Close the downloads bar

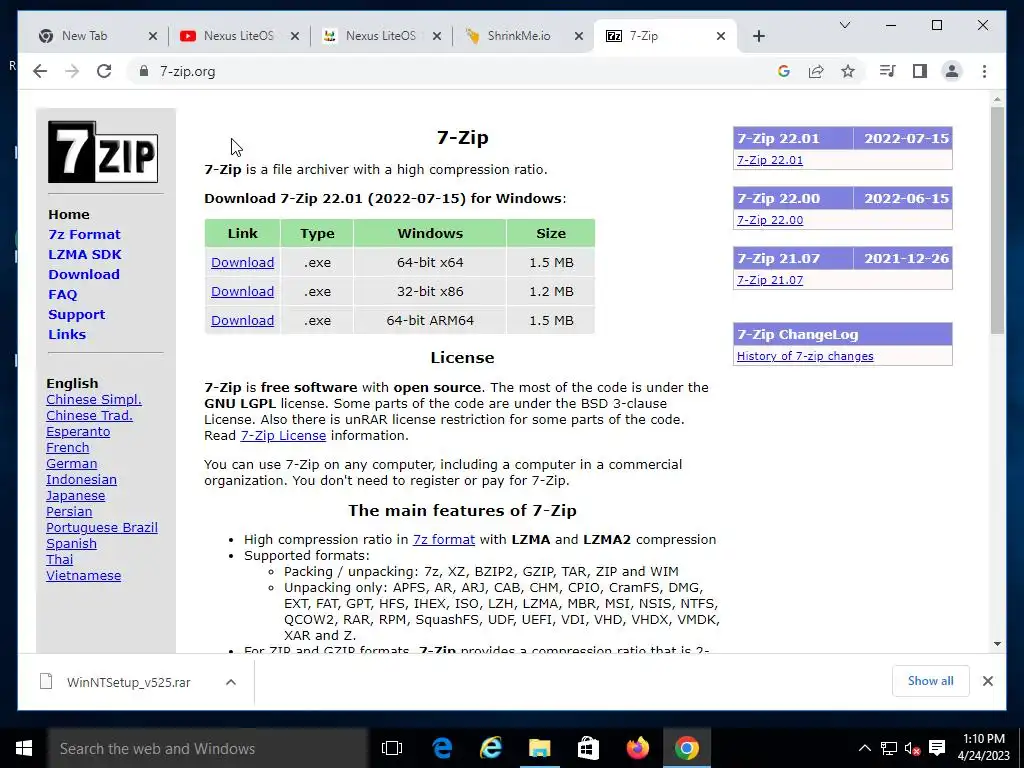pyautogui.click(x=987, y=681)
